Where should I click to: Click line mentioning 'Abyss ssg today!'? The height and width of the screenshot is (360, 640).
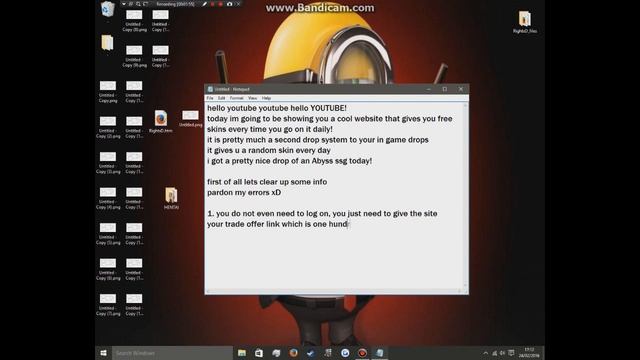[289, 161]
